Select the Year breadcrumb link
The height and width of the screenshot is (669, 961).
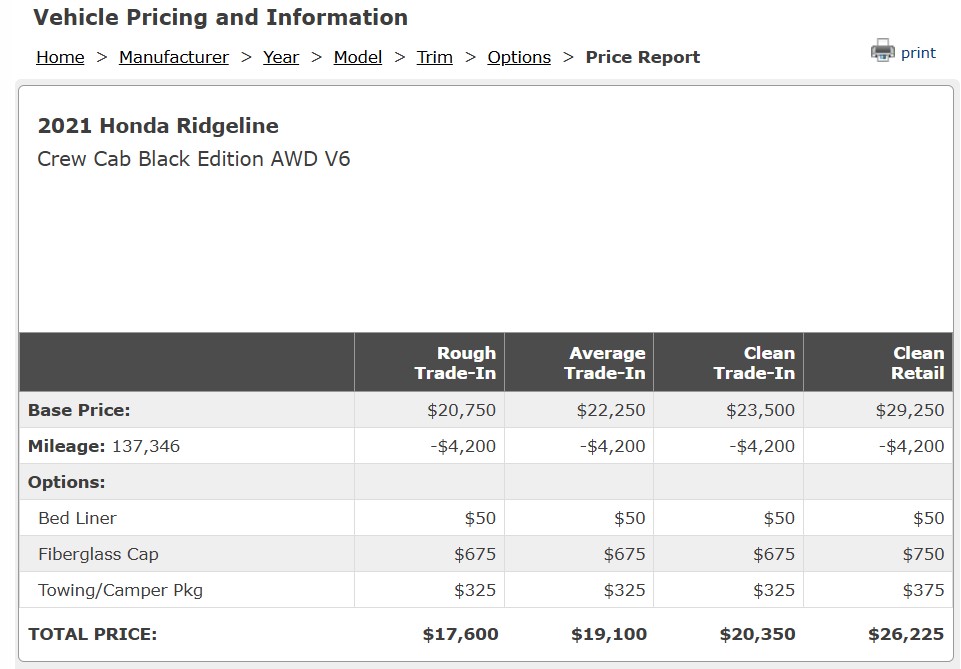click(x=281, y=57)
